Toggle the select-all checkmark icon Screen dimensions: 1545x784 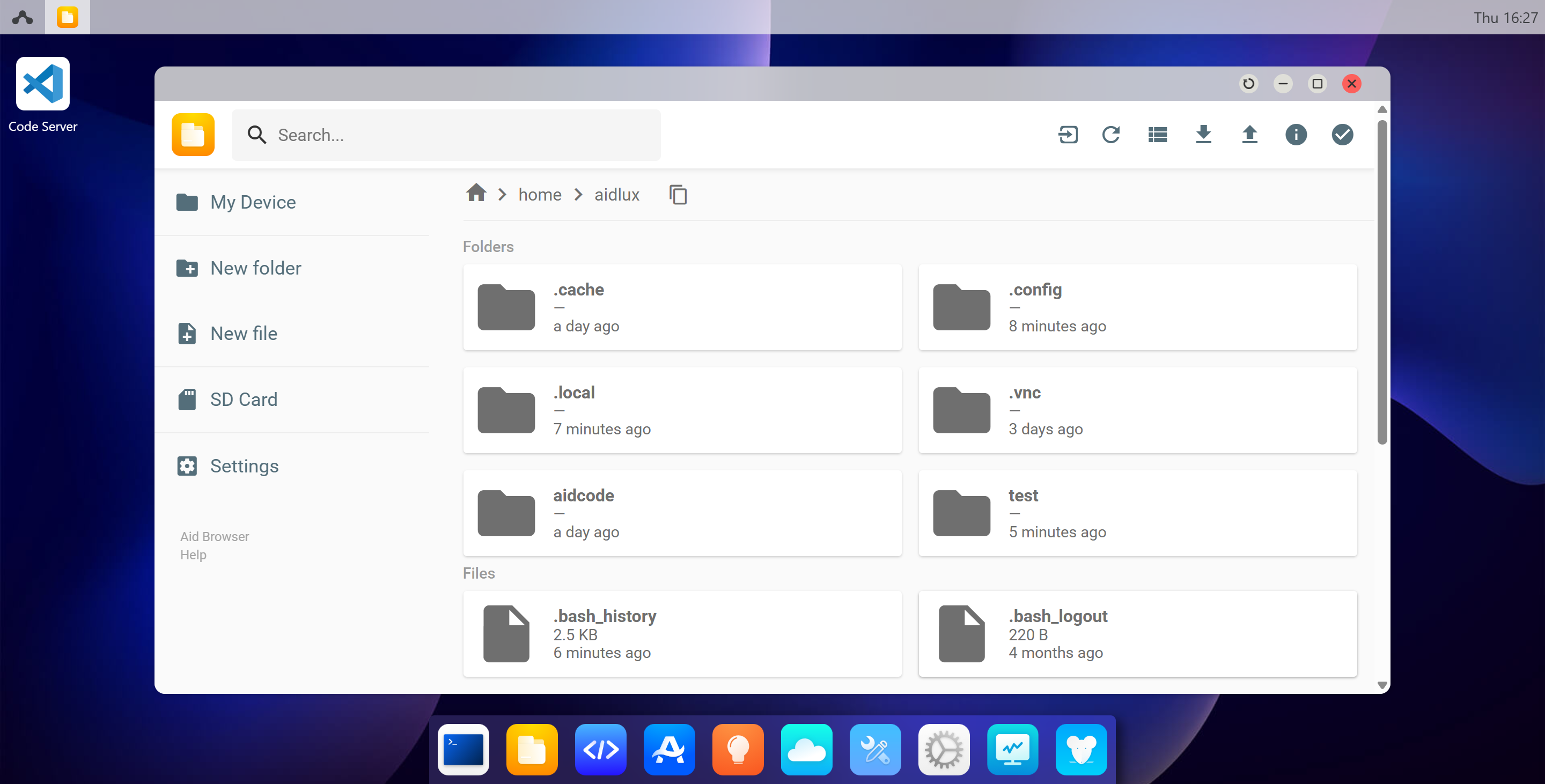(x=1342, y=134)
